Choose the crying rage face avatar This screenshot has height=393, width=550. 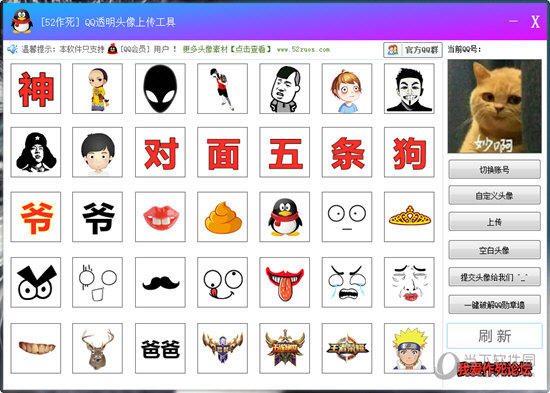(x=347, y=282)
